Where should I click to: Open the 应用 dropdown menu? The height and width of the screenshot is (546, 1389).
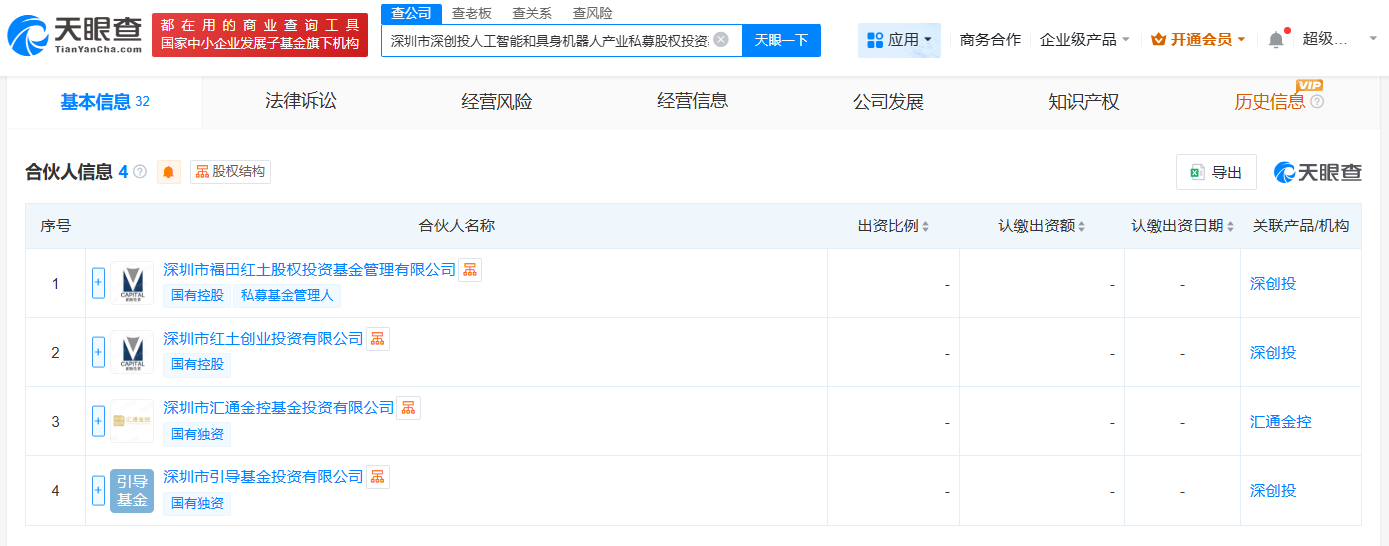(x=899, y=40)
